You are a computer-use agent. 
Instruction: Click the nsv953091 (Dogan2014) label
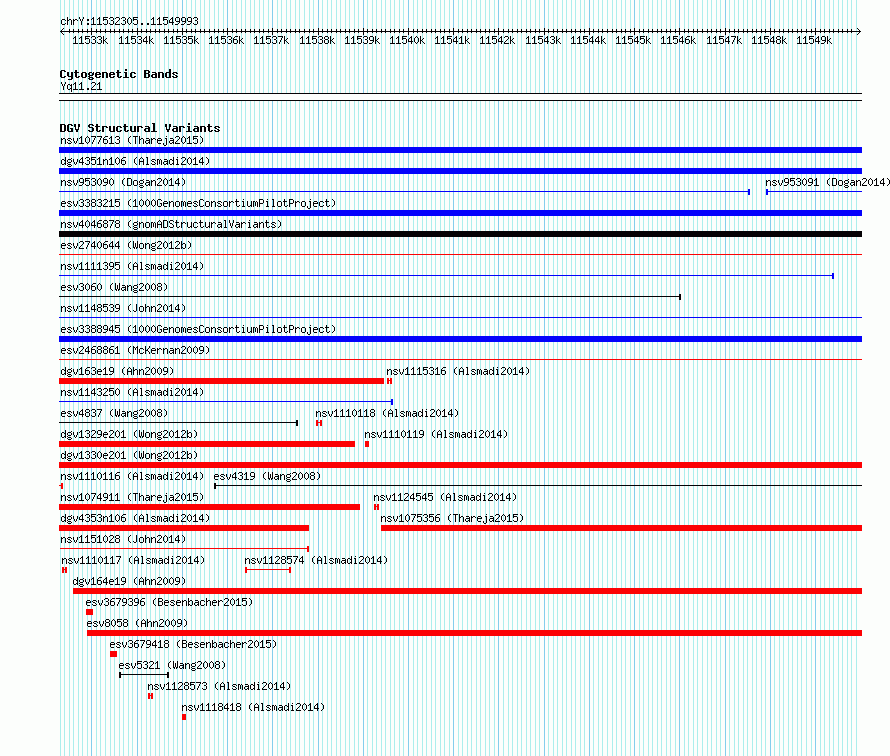(x=828, y=182)
